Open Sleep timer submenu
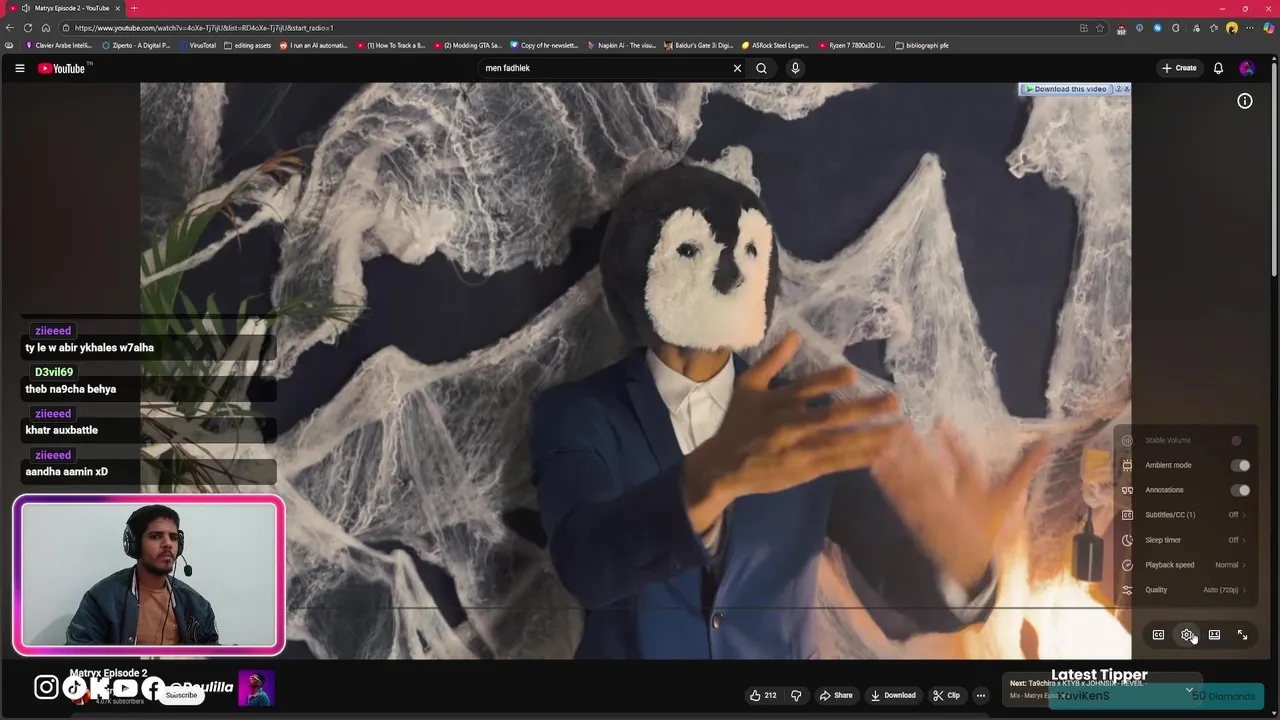This screenshot has height=720, width=1280. (1184, 540)
